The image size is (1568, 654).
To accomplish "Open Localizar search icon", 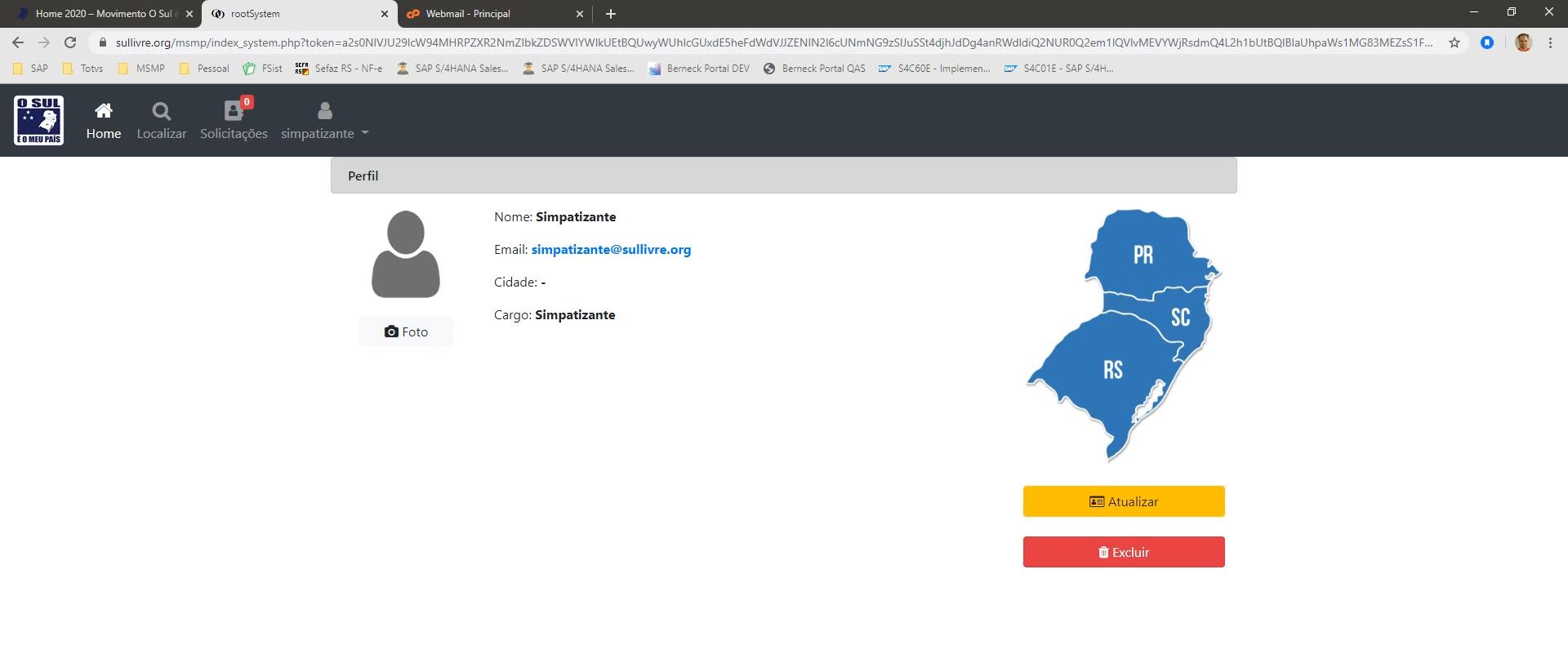I will pos(162,111).
